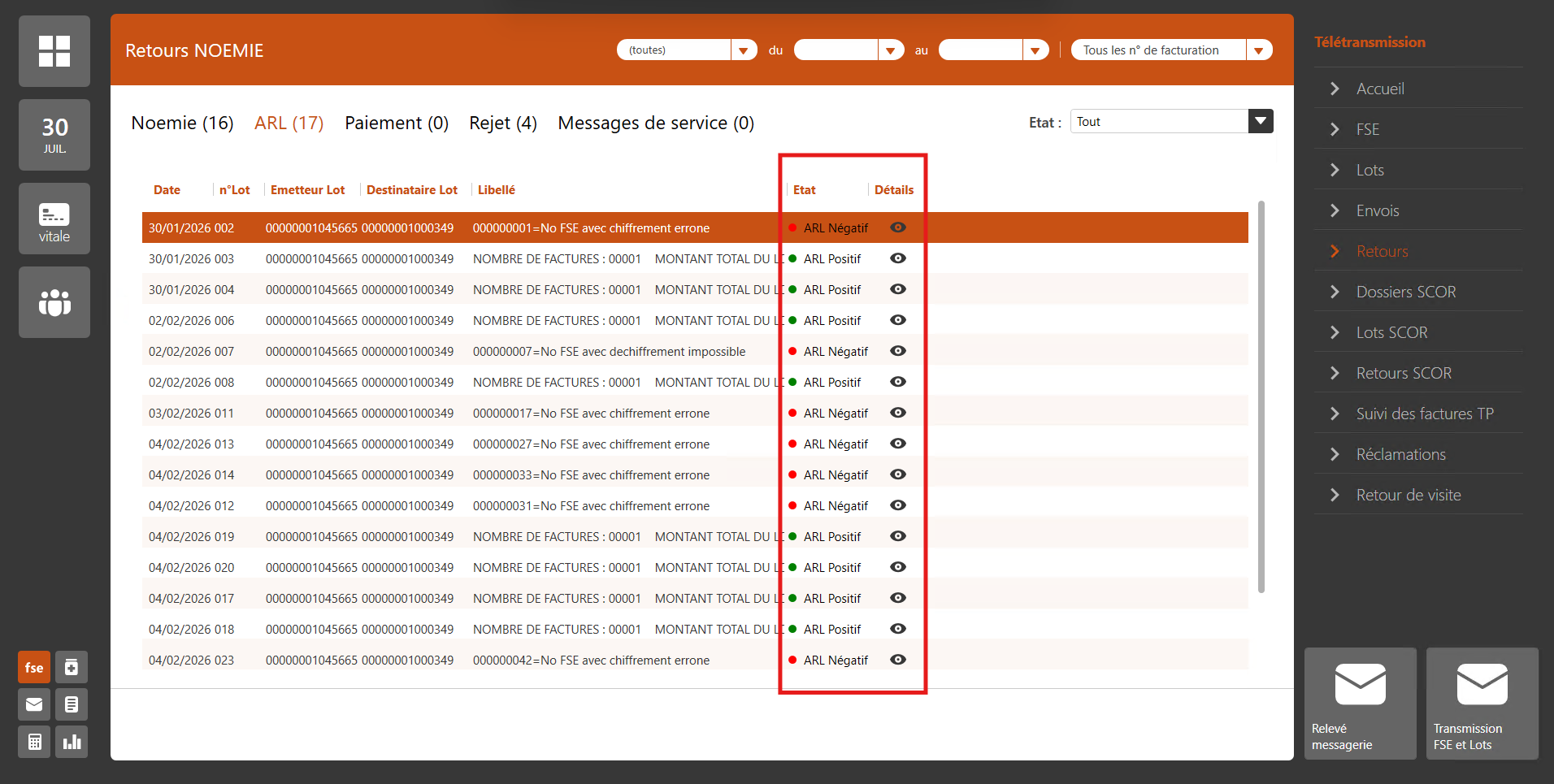Select the orange fse shortcut icon

pyautogui.click(x=34, y=668)
